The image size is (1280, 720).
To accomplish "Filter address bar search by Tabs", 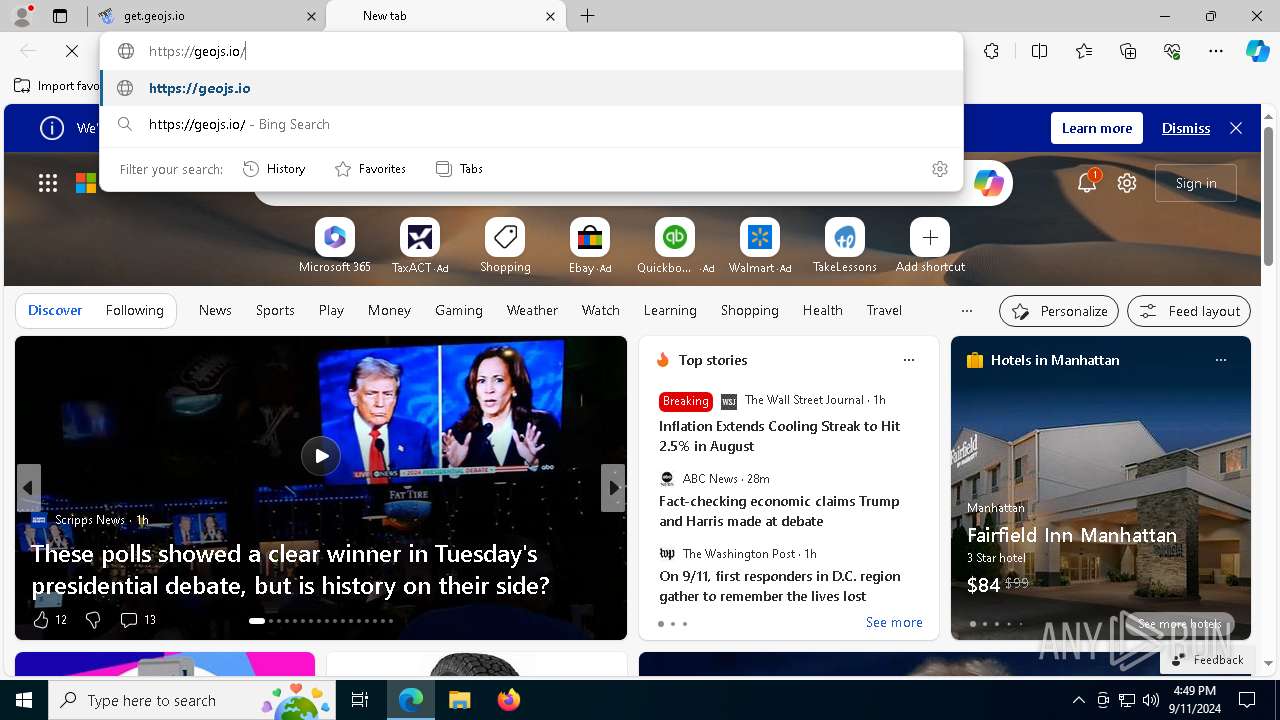I will tap(460, 169).
